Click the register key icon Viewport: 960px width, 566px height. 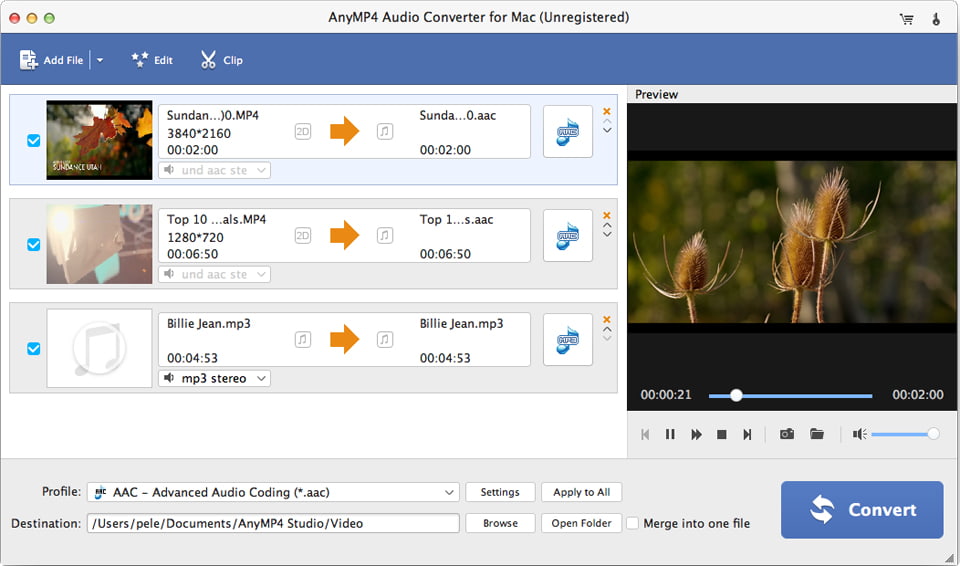(x=935, y=19)
